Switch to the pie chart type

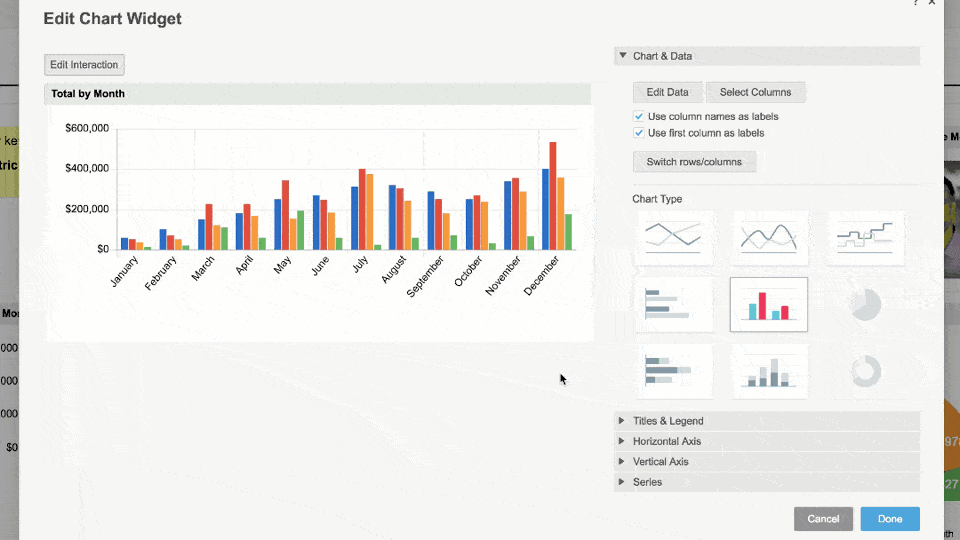pyautogui.click(x=866, y=304)
